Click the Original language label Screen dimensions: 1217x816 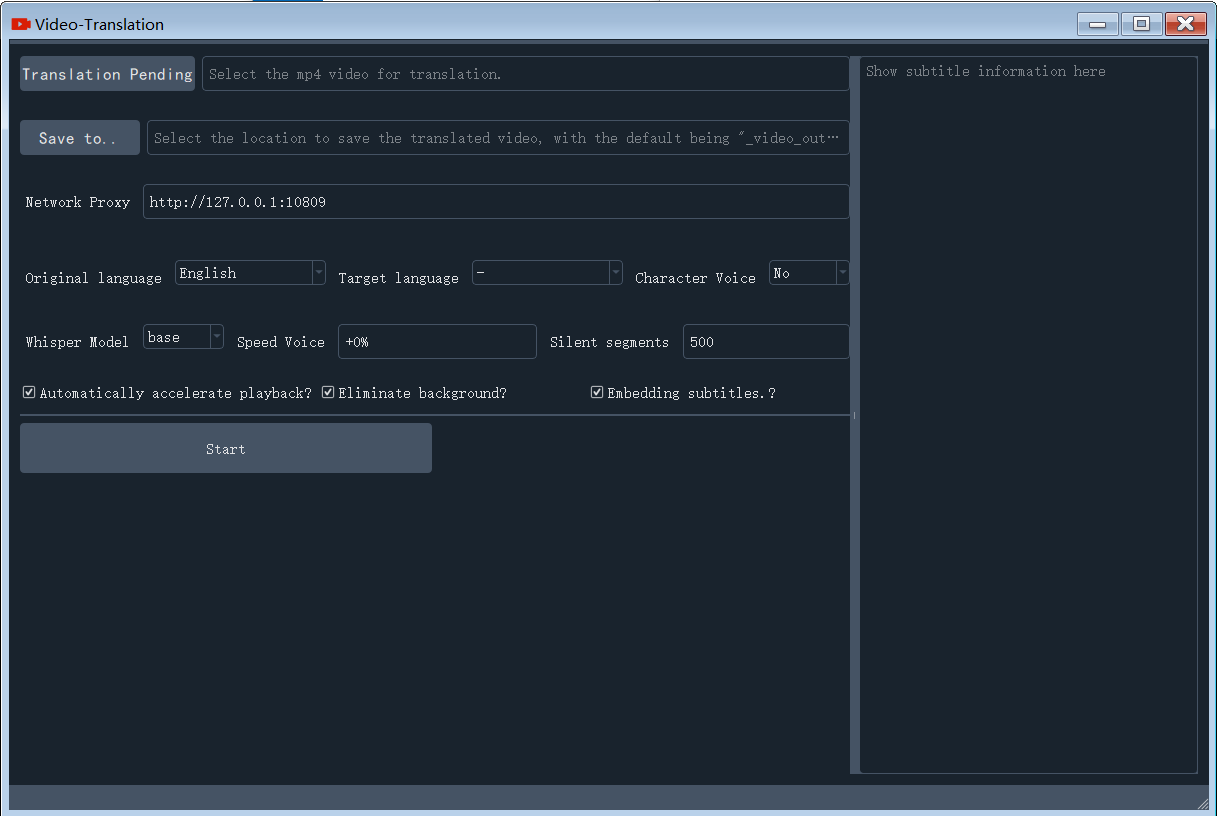(93, 278)
